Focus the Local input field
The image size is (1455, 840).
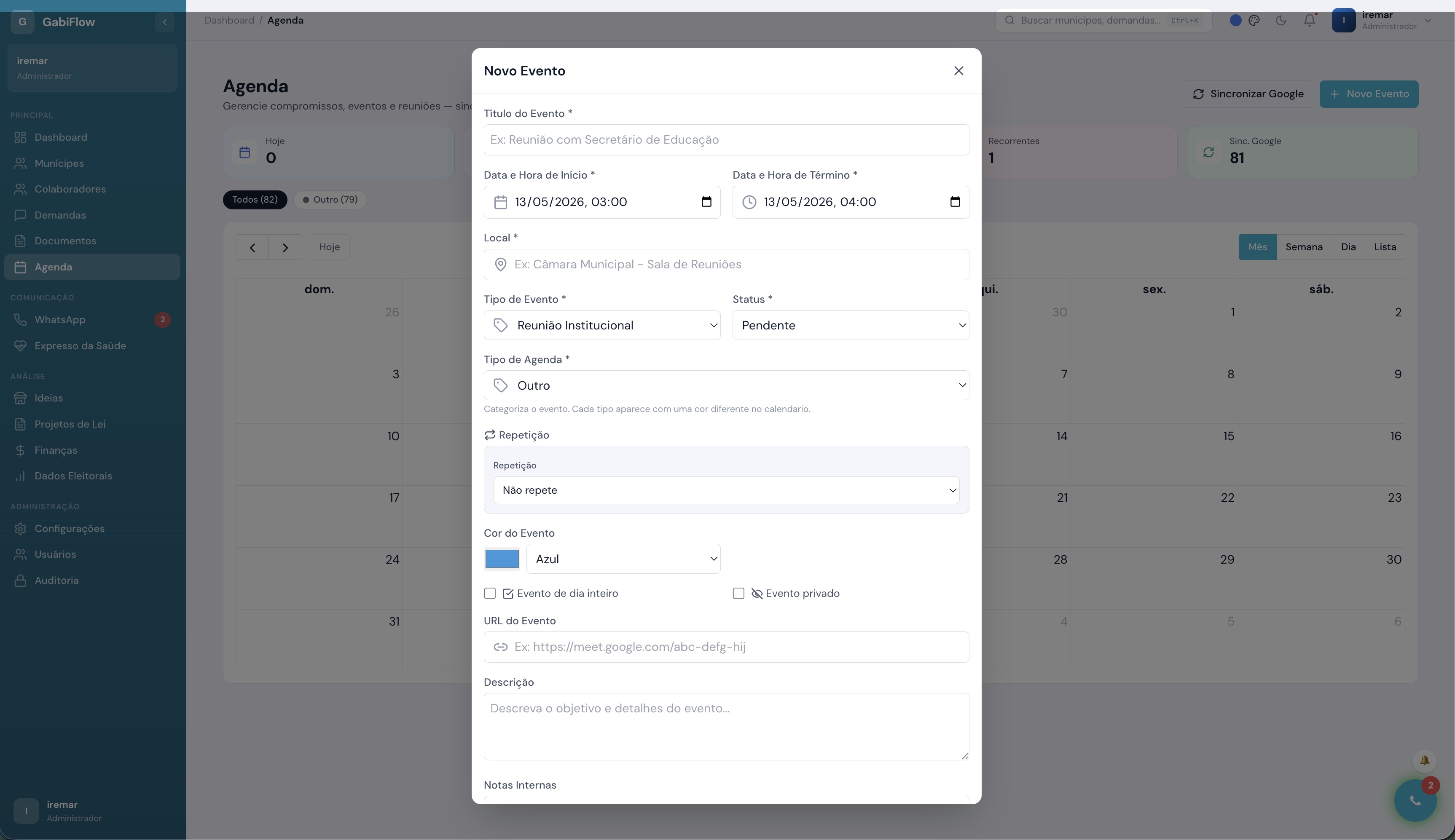pyautogui.click(x=726, y=264)
